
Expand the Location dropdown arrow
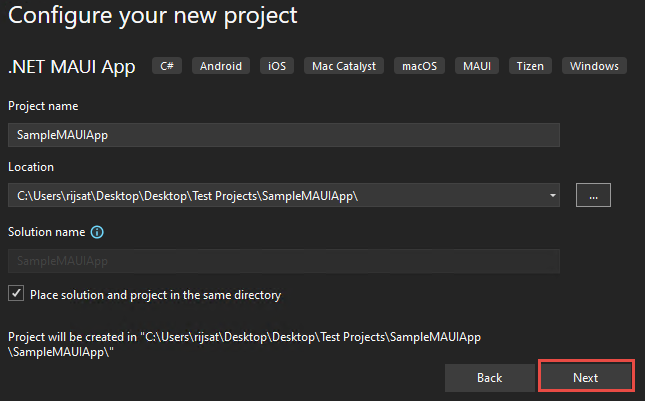(553, 195)
